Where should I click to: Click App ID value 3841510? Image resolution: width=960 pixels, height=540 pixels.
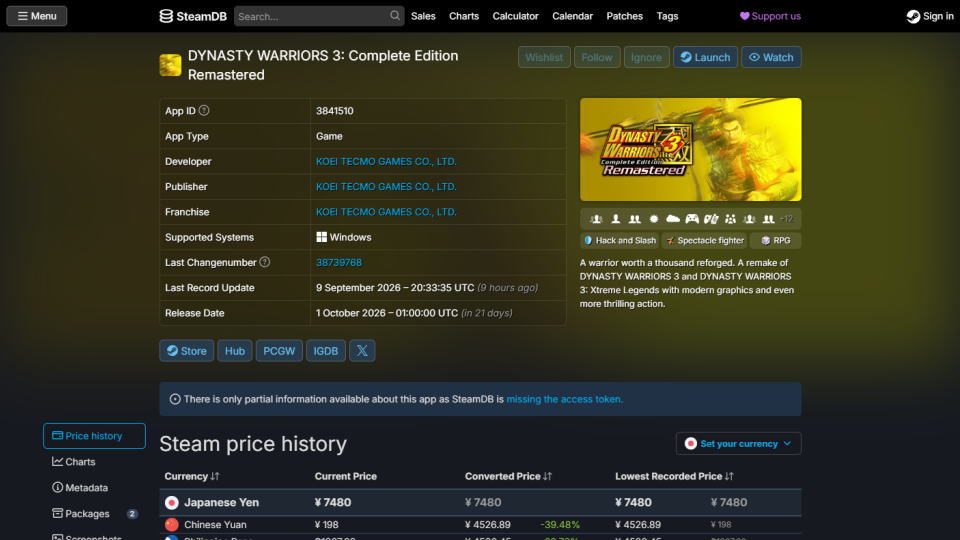[334, 111]
